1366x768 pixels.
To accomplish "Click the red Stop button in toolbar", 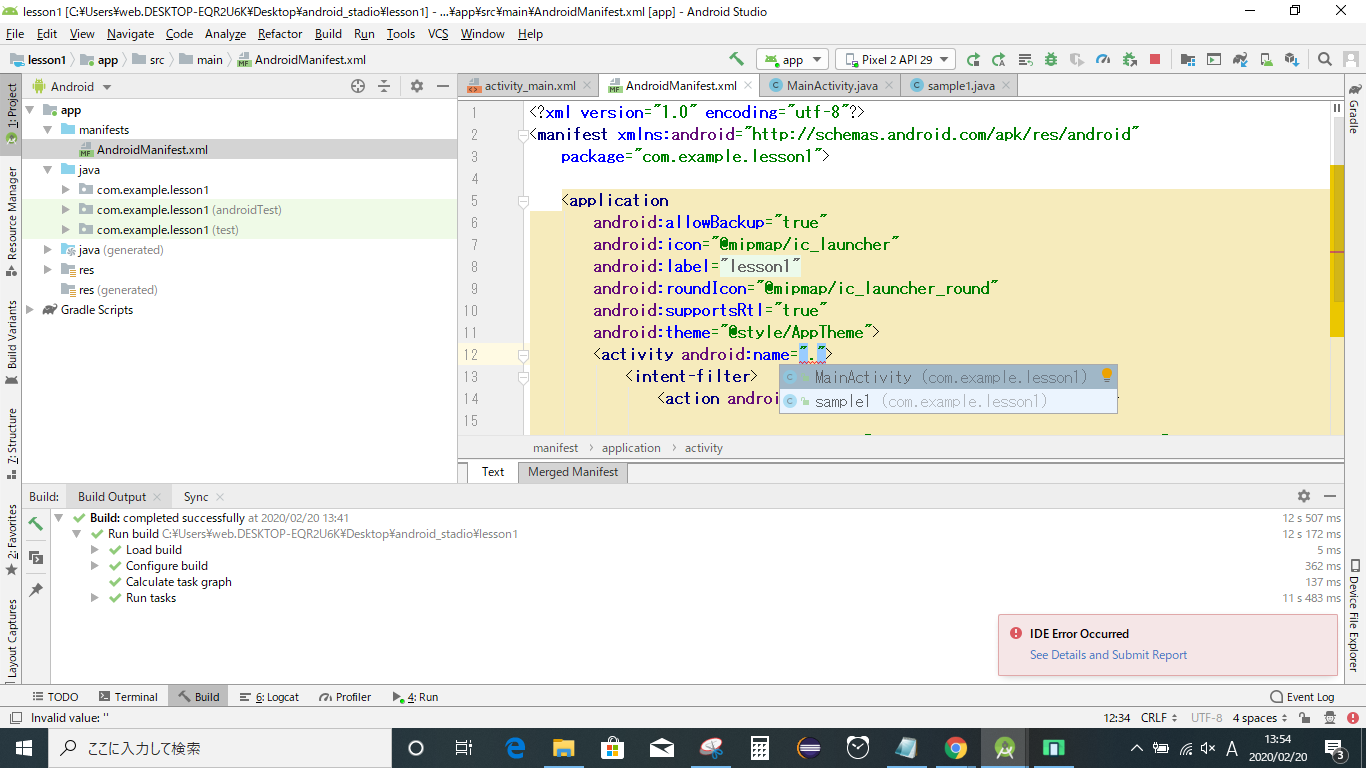I will (1155, 60).
